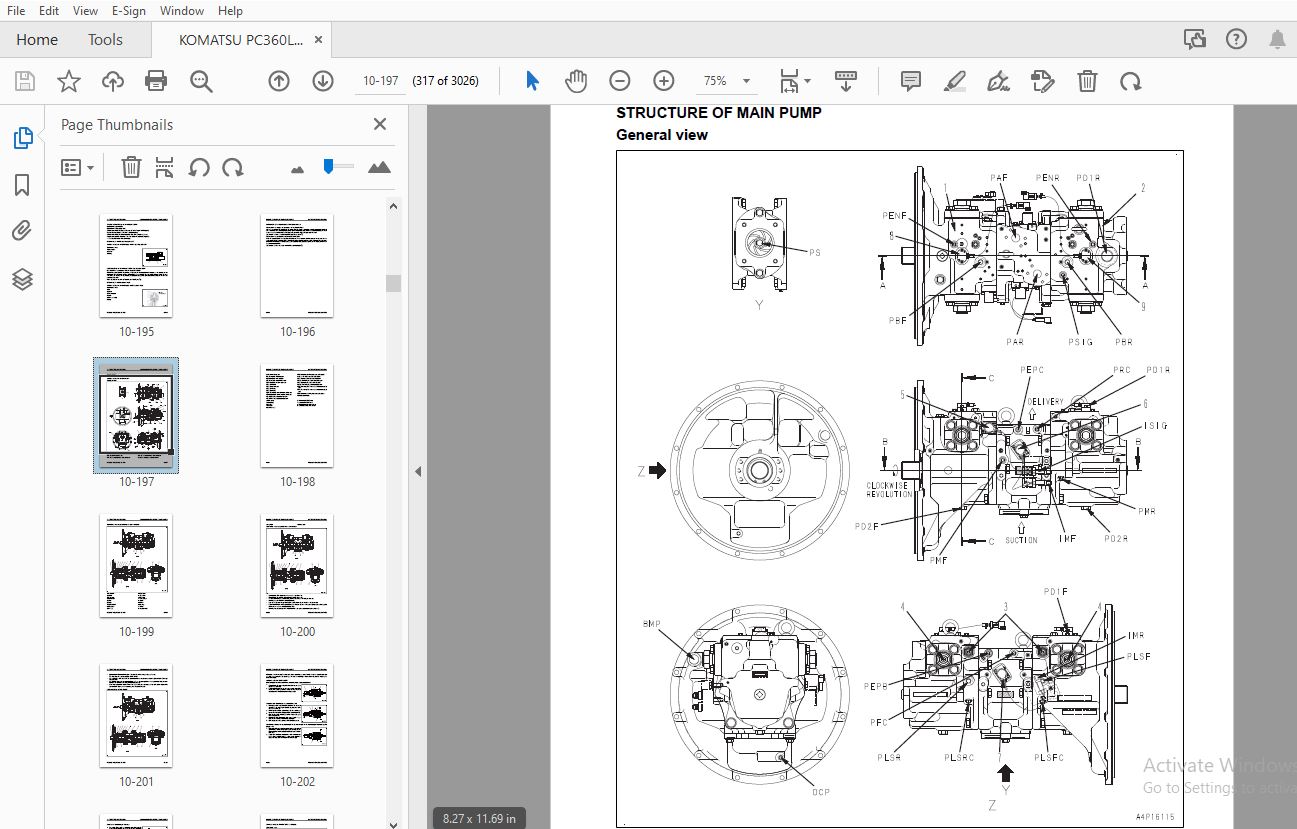Select page thumbnail 10-196

(297, 266)
